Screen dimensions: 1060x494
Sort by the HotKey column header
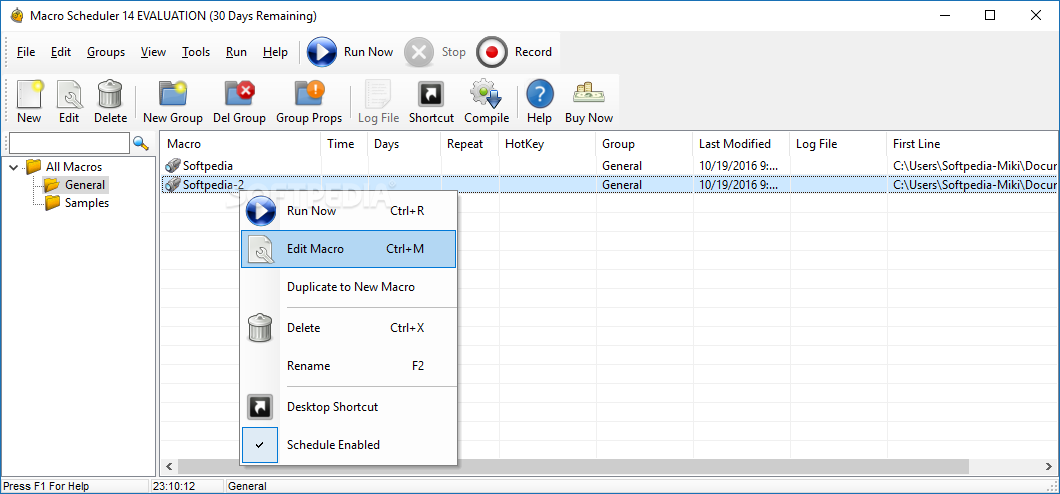click(547, 144)
